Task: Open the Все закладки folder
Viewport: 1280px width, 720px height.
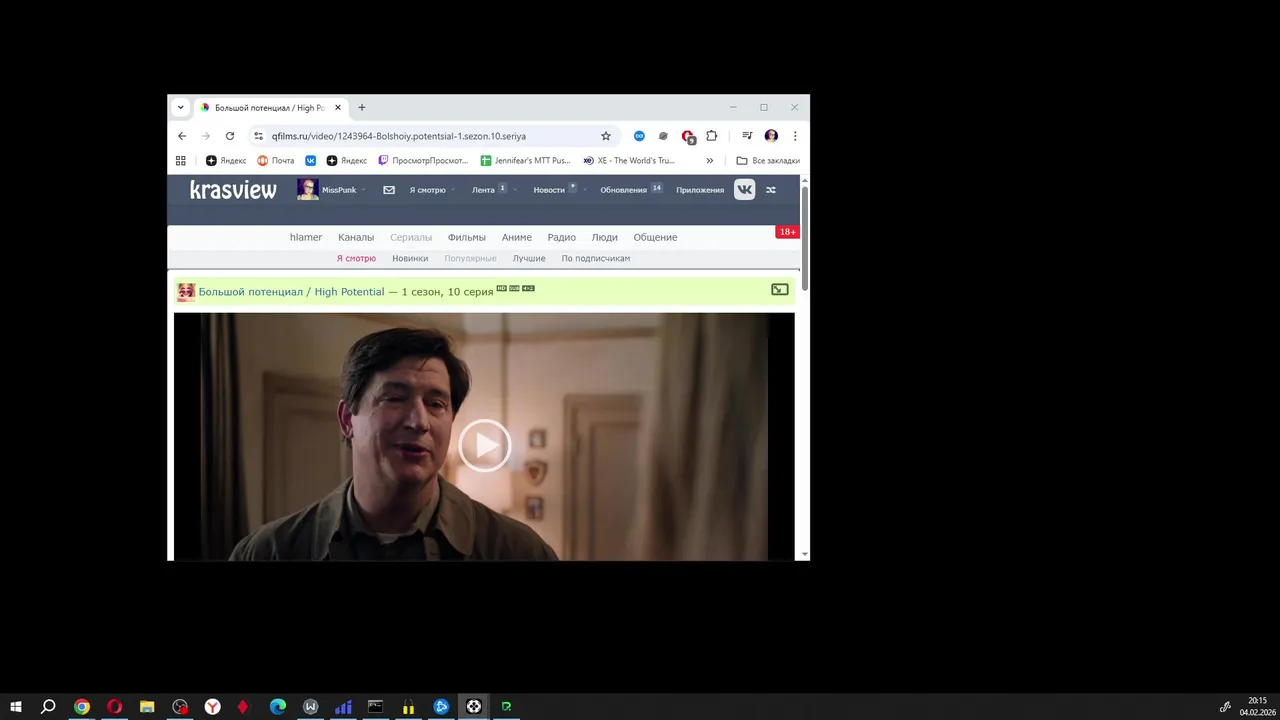Action: point(768,160)
